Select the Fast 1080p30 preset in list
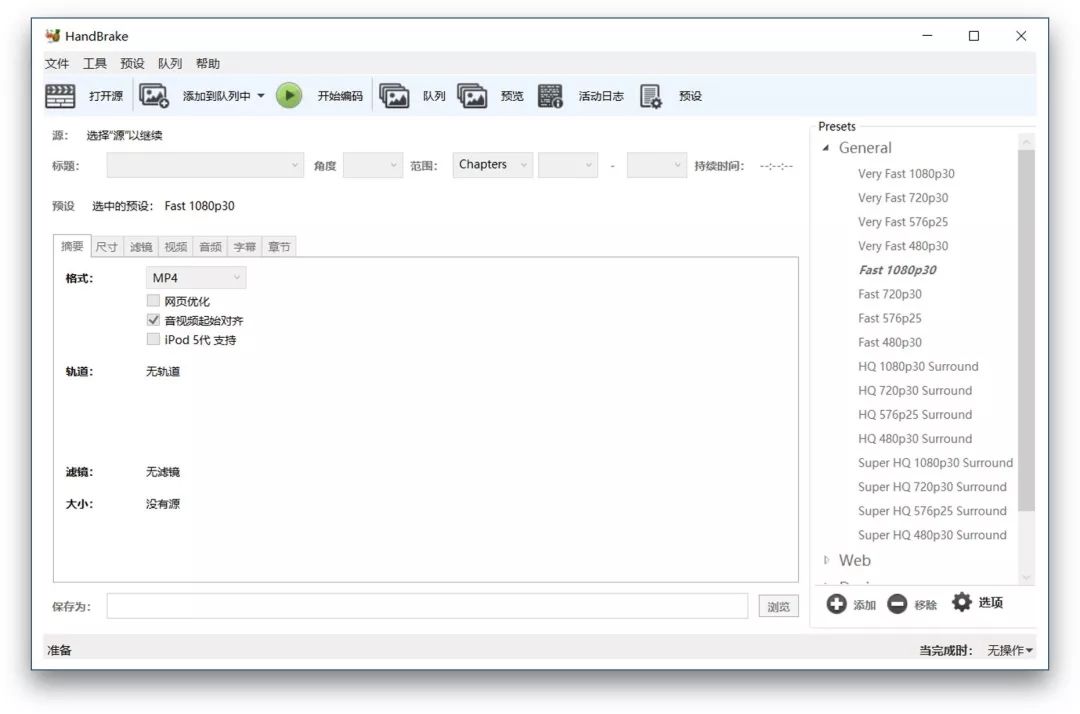1080x714 pixels. point(897,270)
